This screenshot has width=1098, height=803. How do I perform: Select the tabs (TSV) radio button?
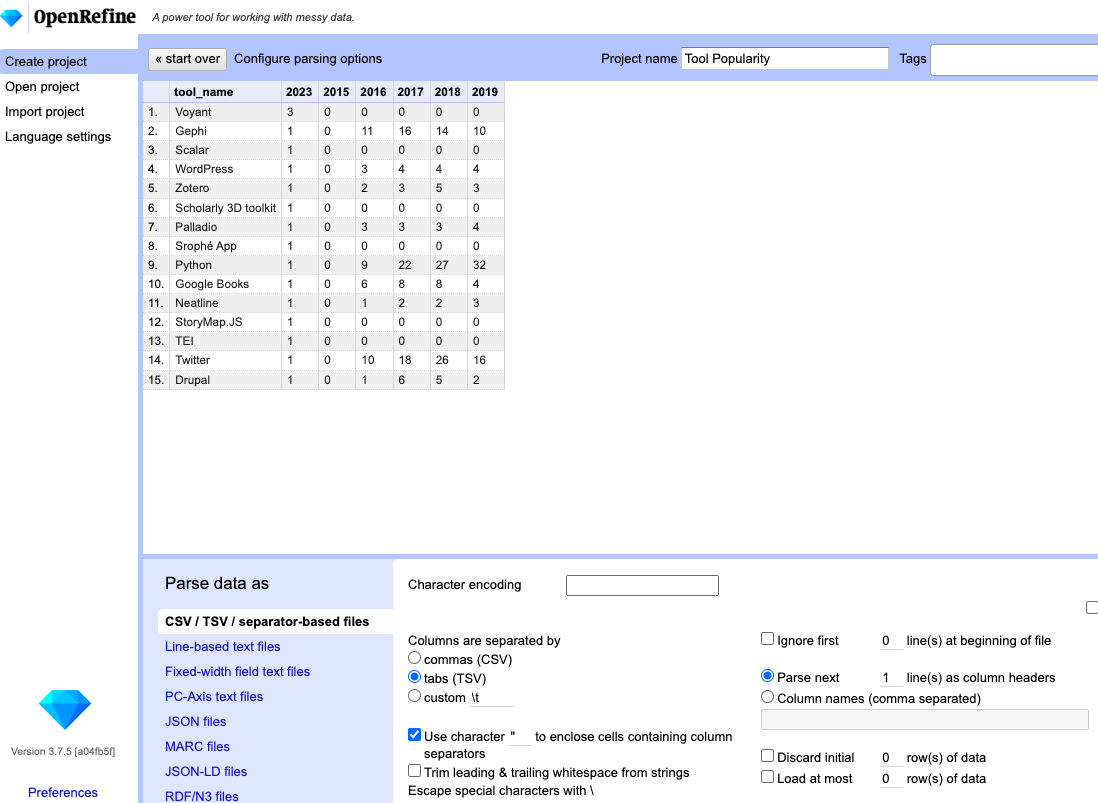tap(415, 677)
